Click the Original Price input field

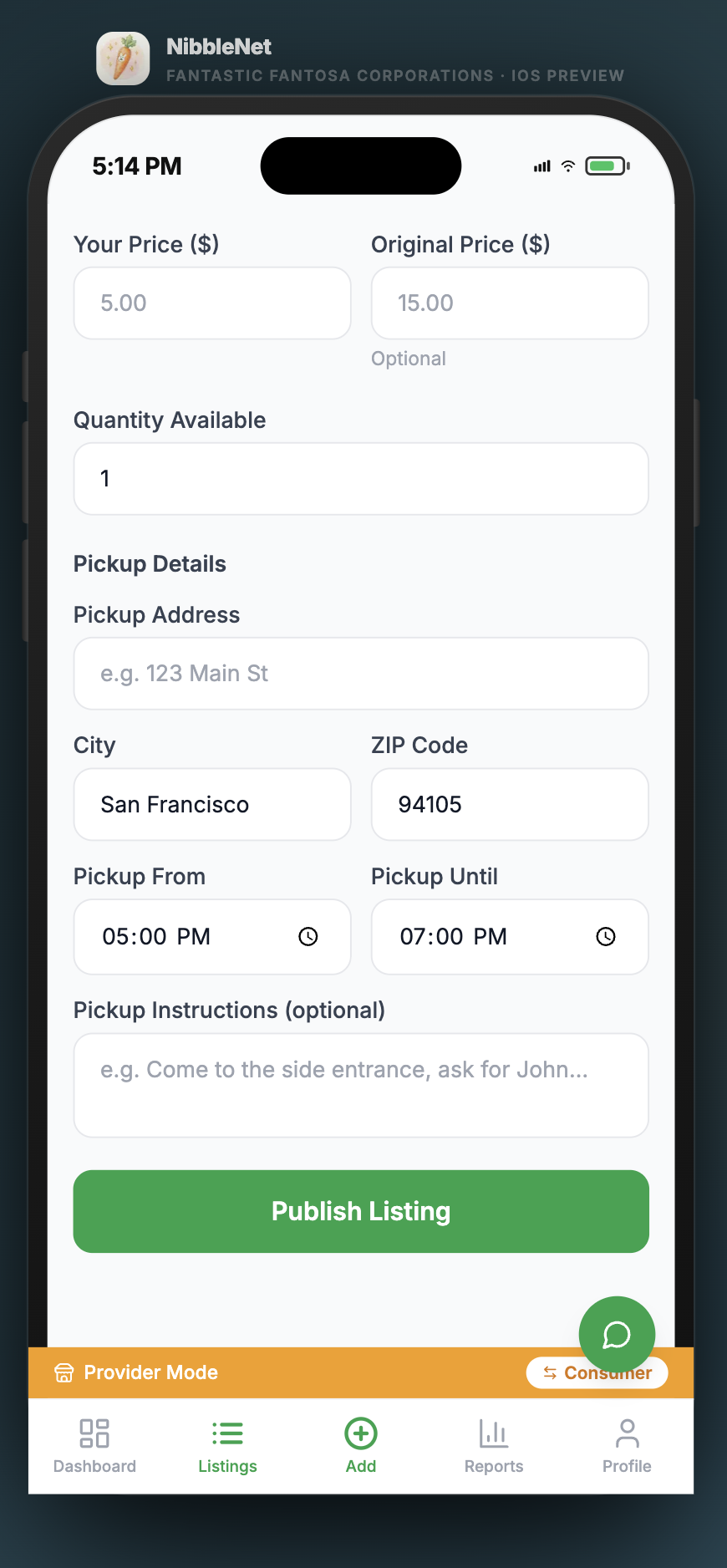click(510, 303)
